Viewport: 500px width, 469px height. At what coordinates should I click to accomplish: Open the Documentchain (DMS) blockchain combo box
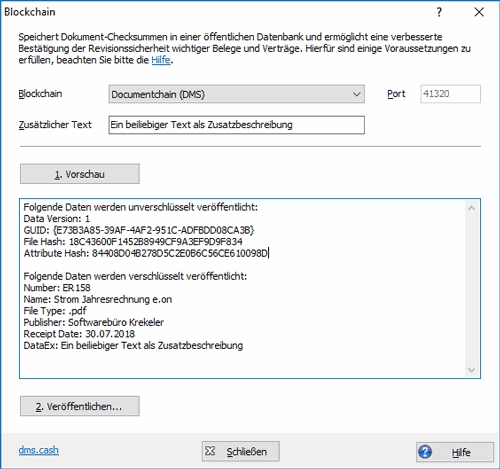click(236, 94)
